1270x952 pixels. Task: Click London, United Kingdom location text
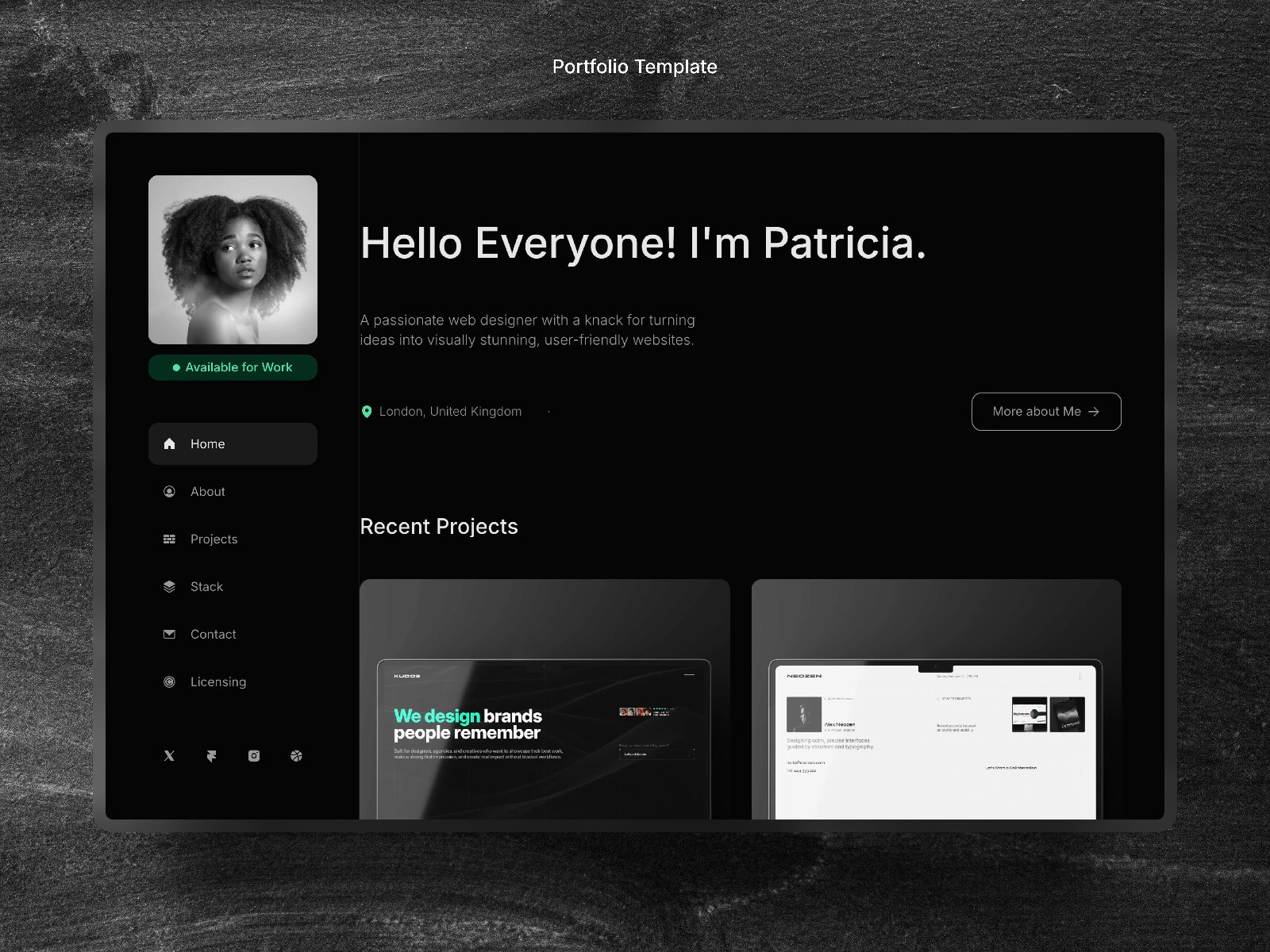[450, 411]
